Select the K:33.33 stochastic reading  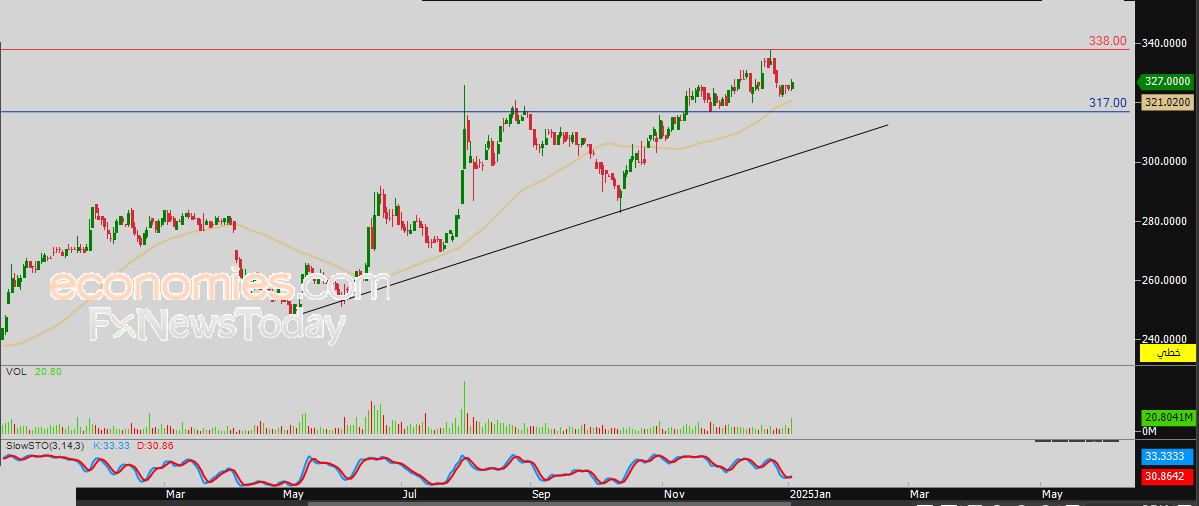pyautogui.click(x=111, y=444)
